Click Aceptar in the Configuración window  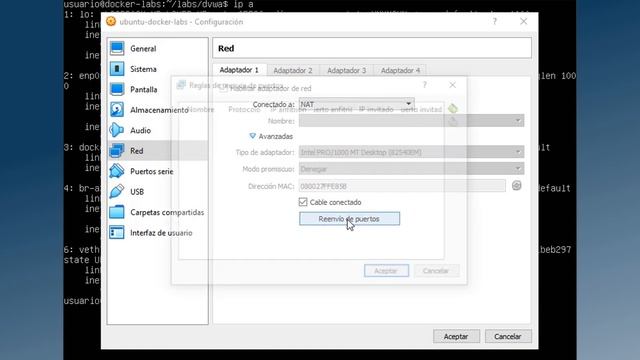[x=456, y=336]
